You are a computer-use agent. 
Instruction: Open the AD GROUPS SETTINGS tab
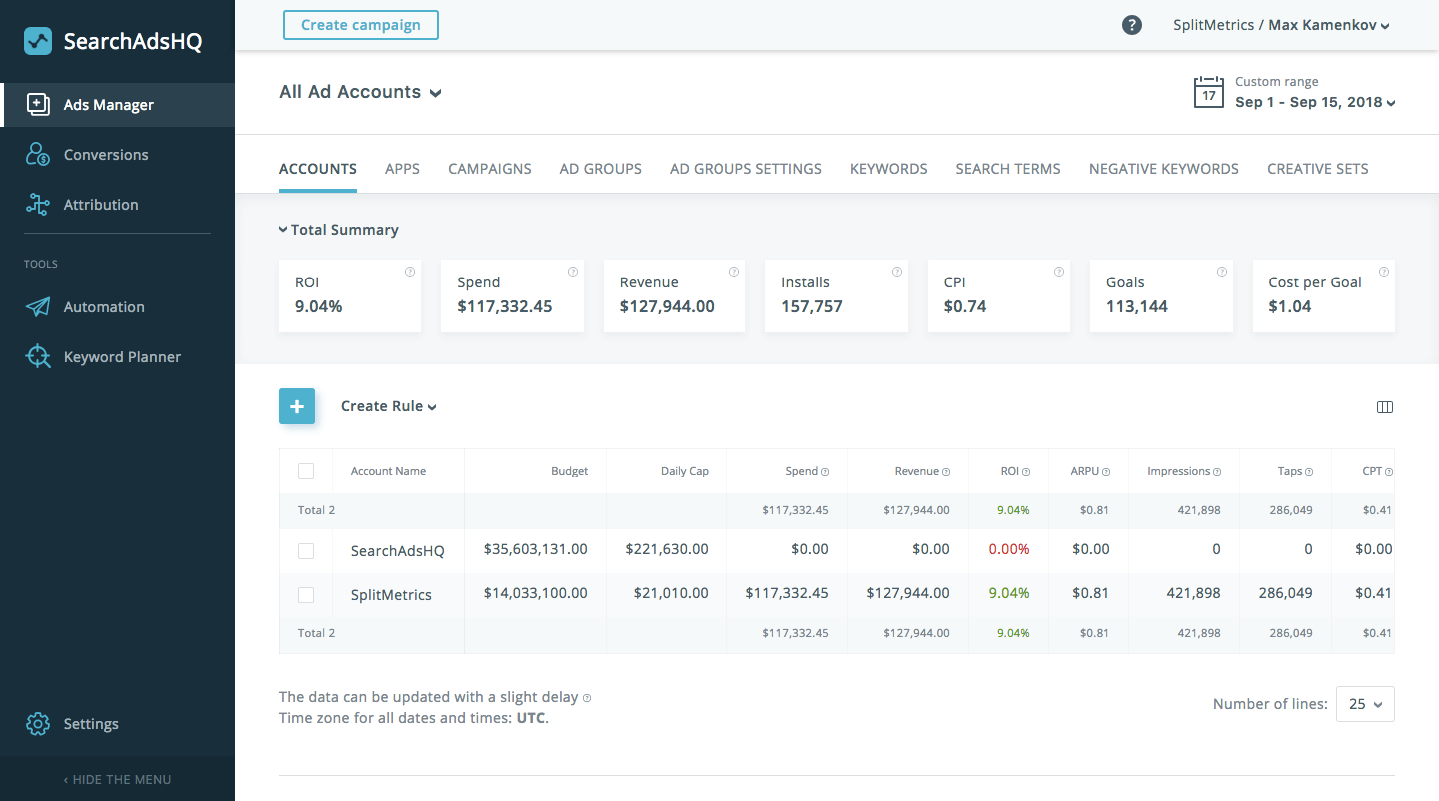coord(746,169)
